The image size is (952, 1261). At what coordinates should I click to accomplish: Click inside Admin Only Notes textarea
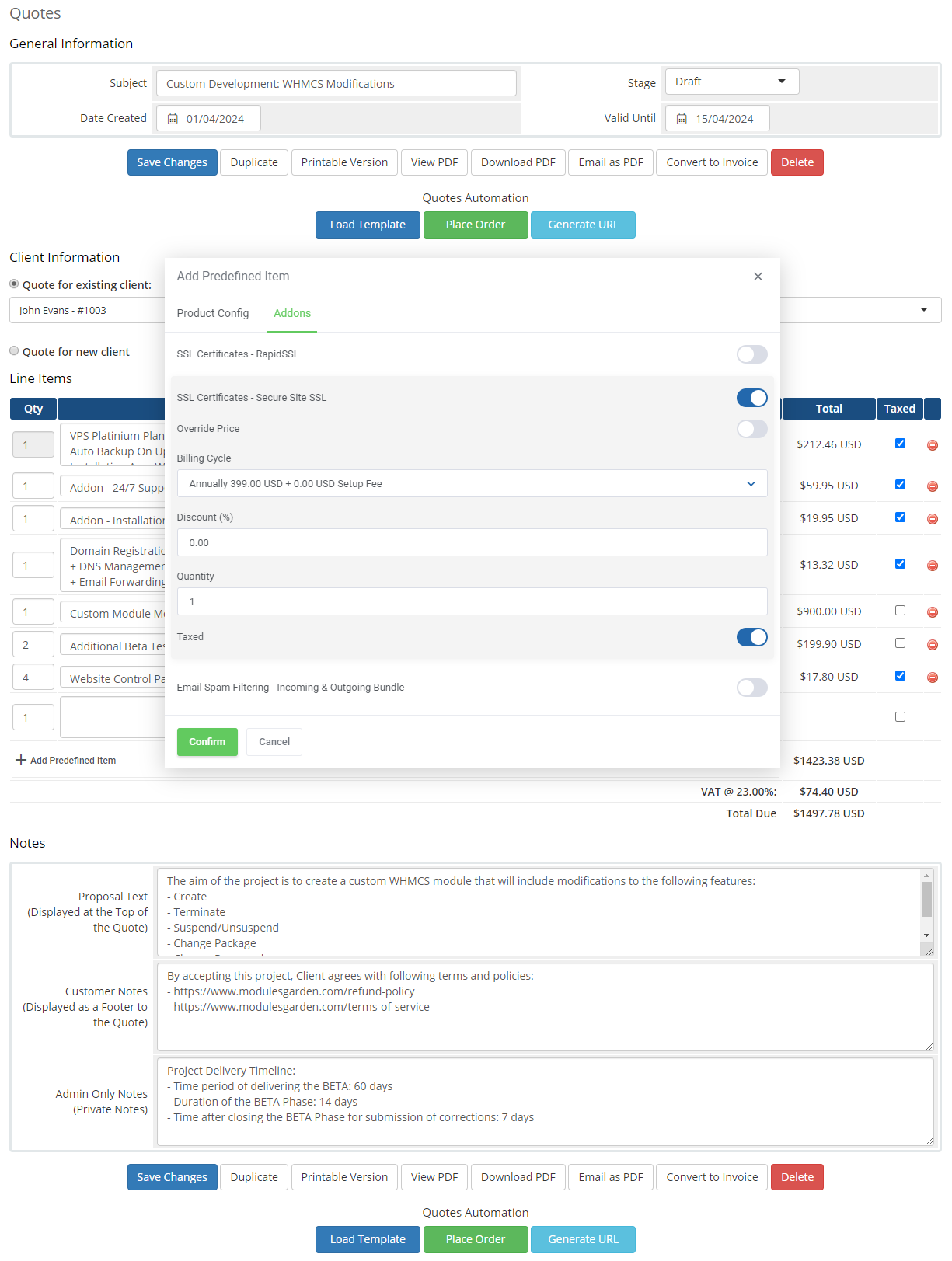point(546,1102)
